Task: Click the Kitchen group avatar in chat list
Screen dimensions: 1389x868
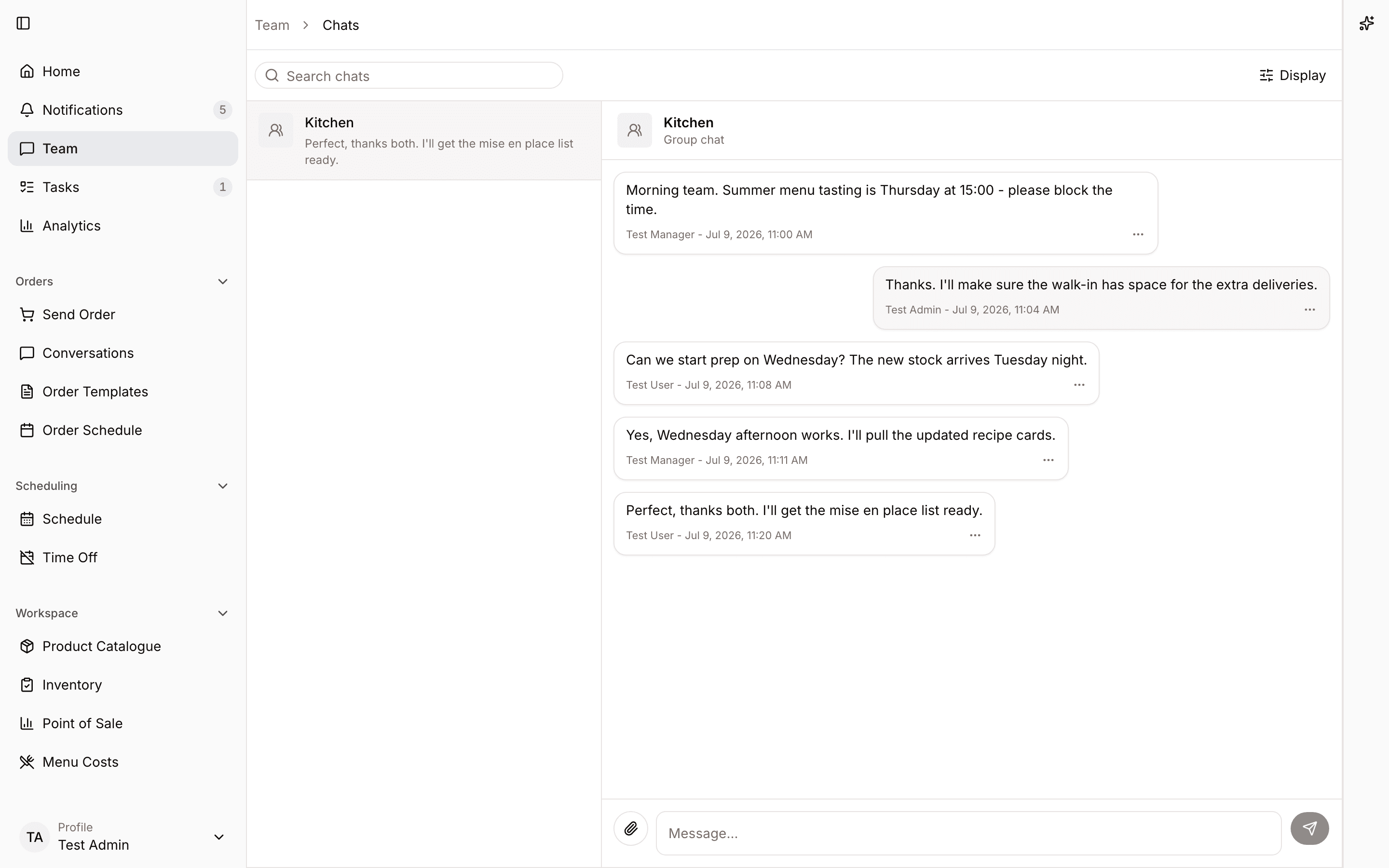Action: tap(276, 130)
